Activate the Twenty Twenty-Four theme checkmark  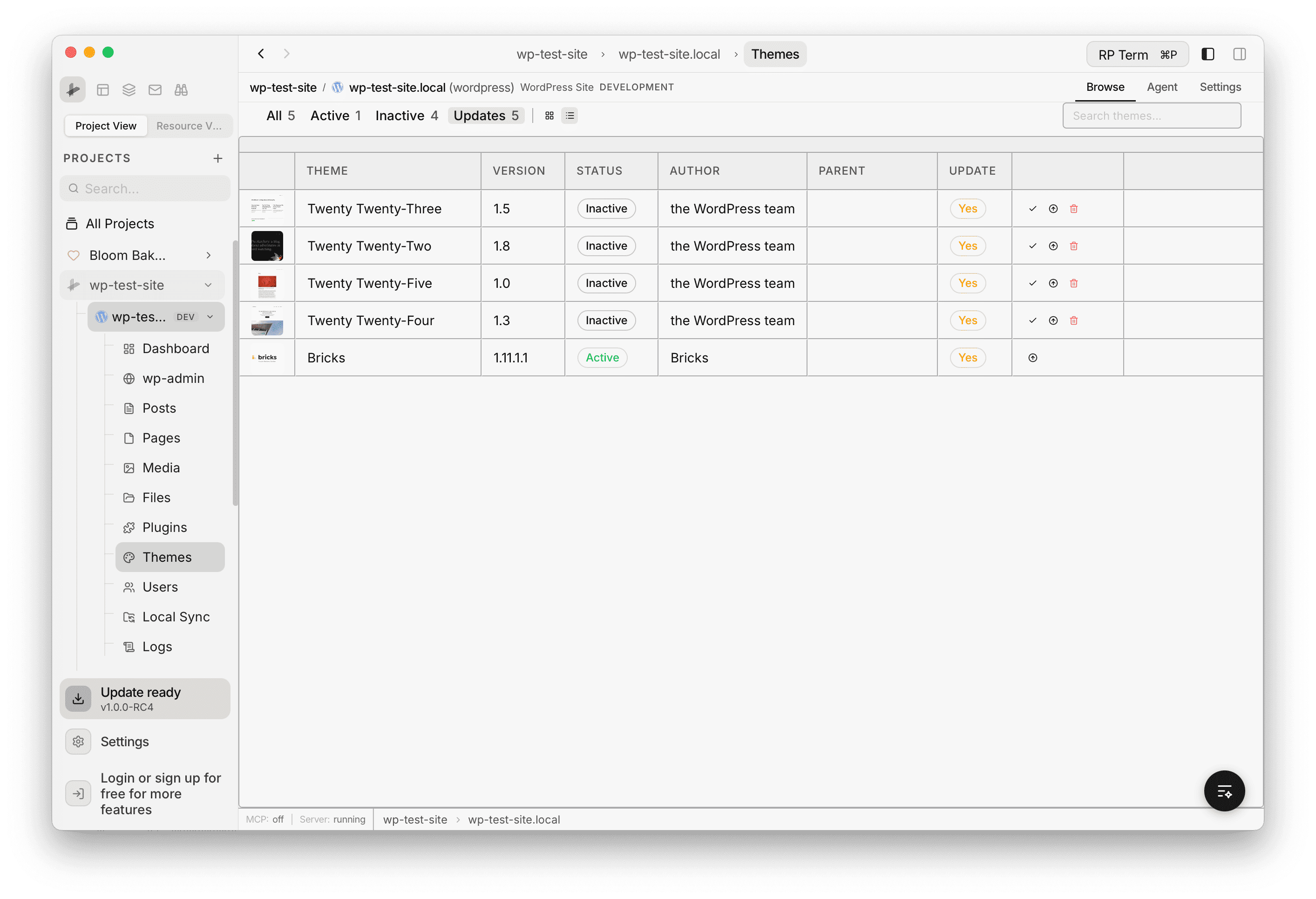pyautogui.click(x=1032, y=320)
